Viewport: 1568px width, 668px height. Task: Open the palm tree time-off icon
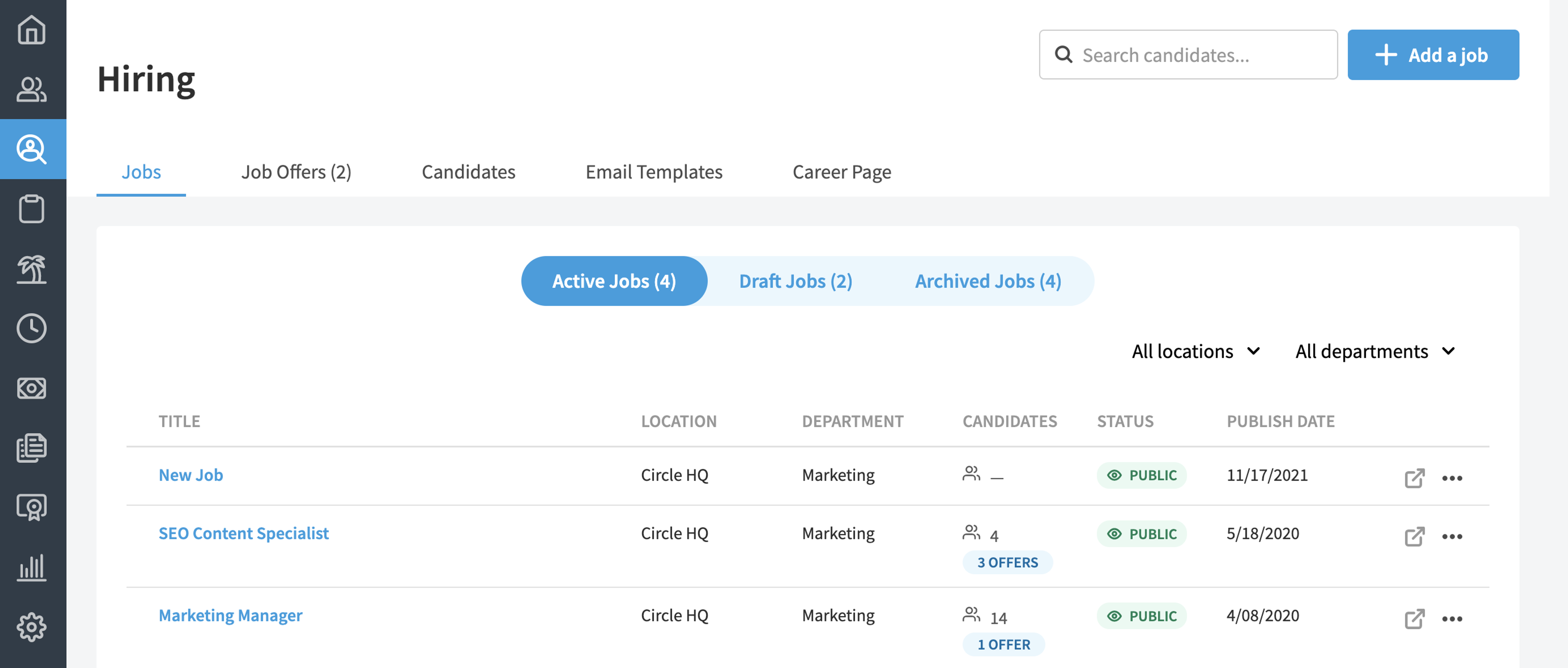coord(32,269)
